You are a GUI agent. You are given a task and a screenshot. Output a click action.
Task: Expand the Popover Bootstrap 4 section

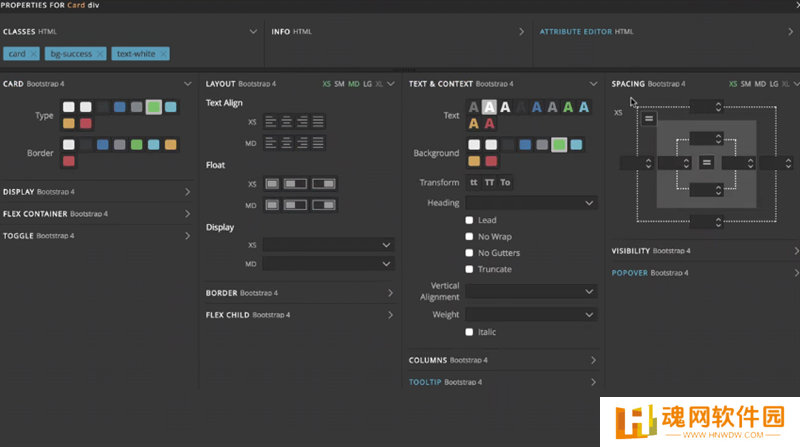[796, 273]
